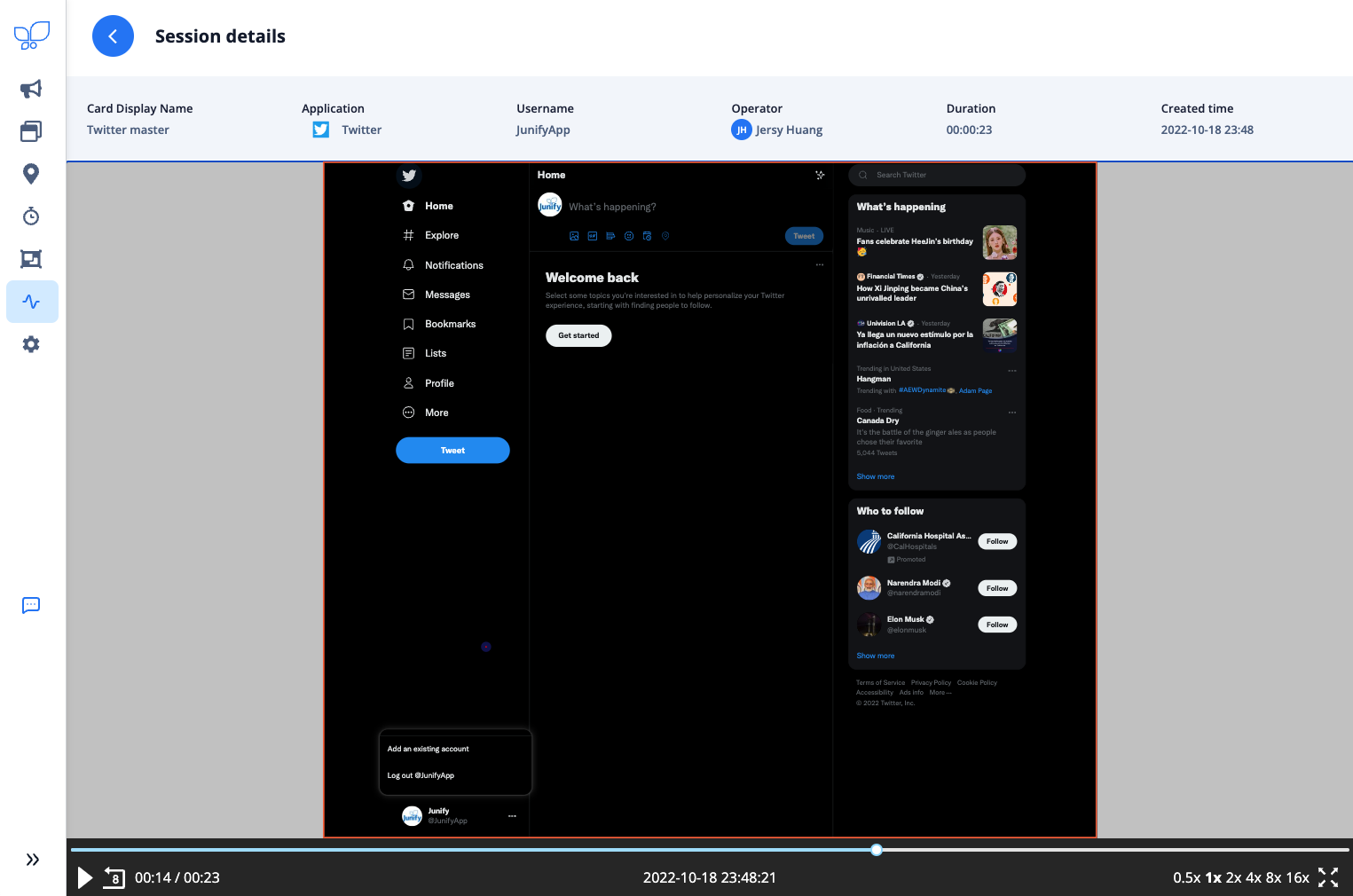Click the sparkle top tweets icon
The width and height of the screenshot is (1353, 896).
[820, 175]
